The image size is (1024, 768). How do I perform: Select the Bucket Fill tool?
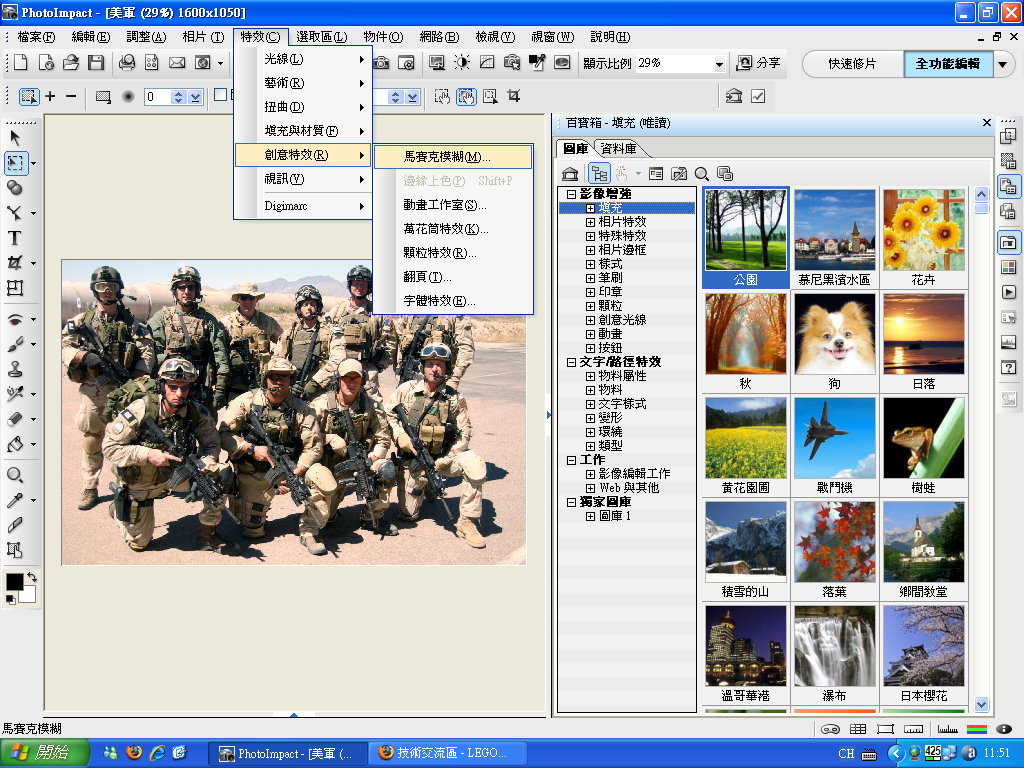pyautogui.click(x=14, y=445)
